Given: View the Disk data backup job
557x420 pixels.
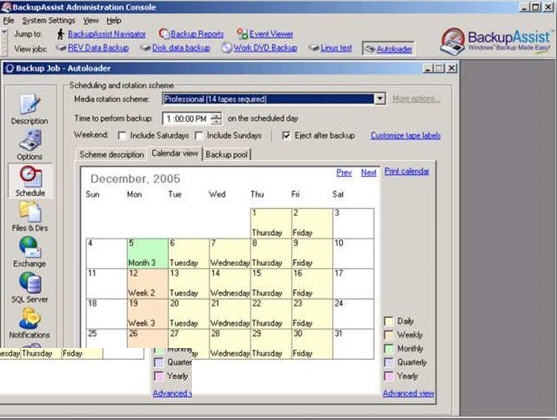Looking at the screenshot, I should [181, 48].
